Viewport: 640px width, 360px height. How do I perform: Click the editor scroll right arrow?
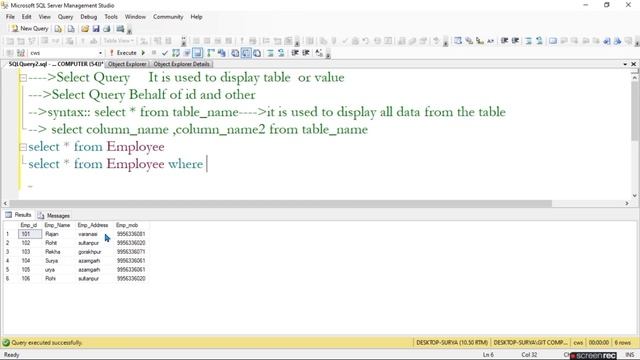[627, 203]
